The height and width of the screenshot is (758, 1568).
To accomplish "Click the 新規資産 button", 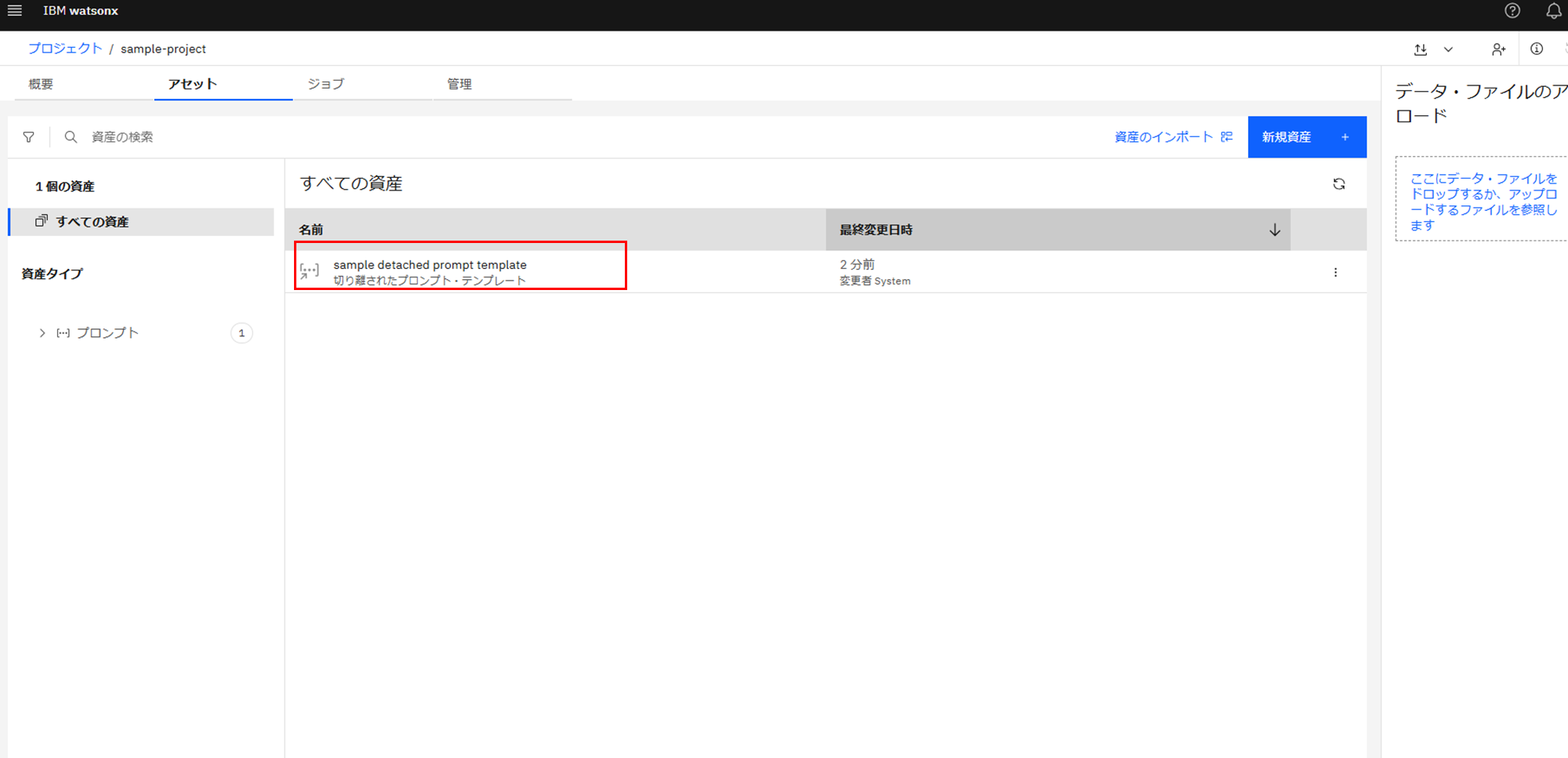I will [x=1307, y=137].
